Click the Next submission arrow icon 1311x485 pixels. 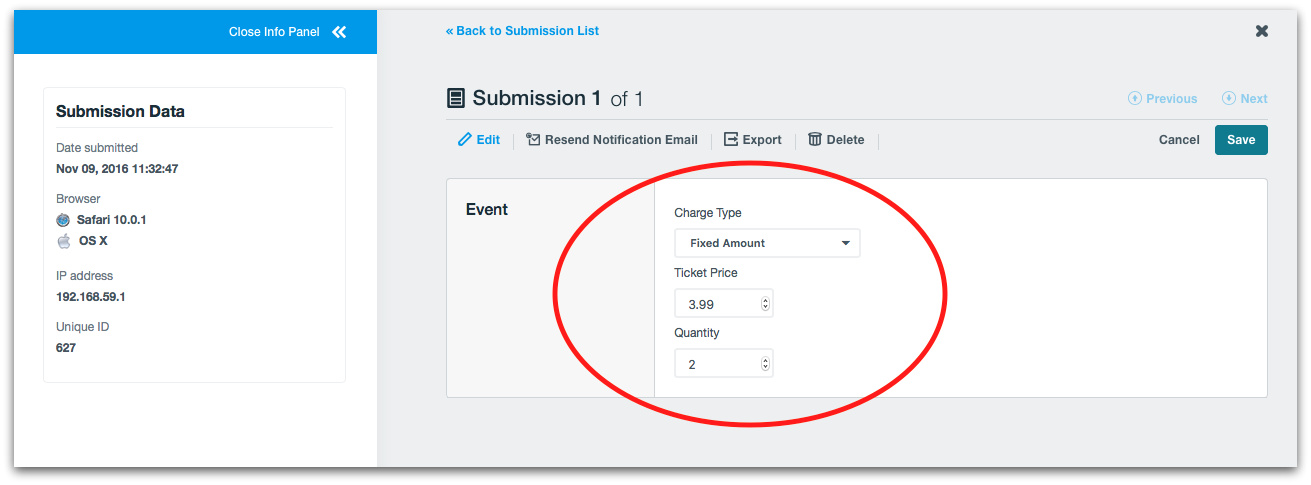[x=1229, y=99]
